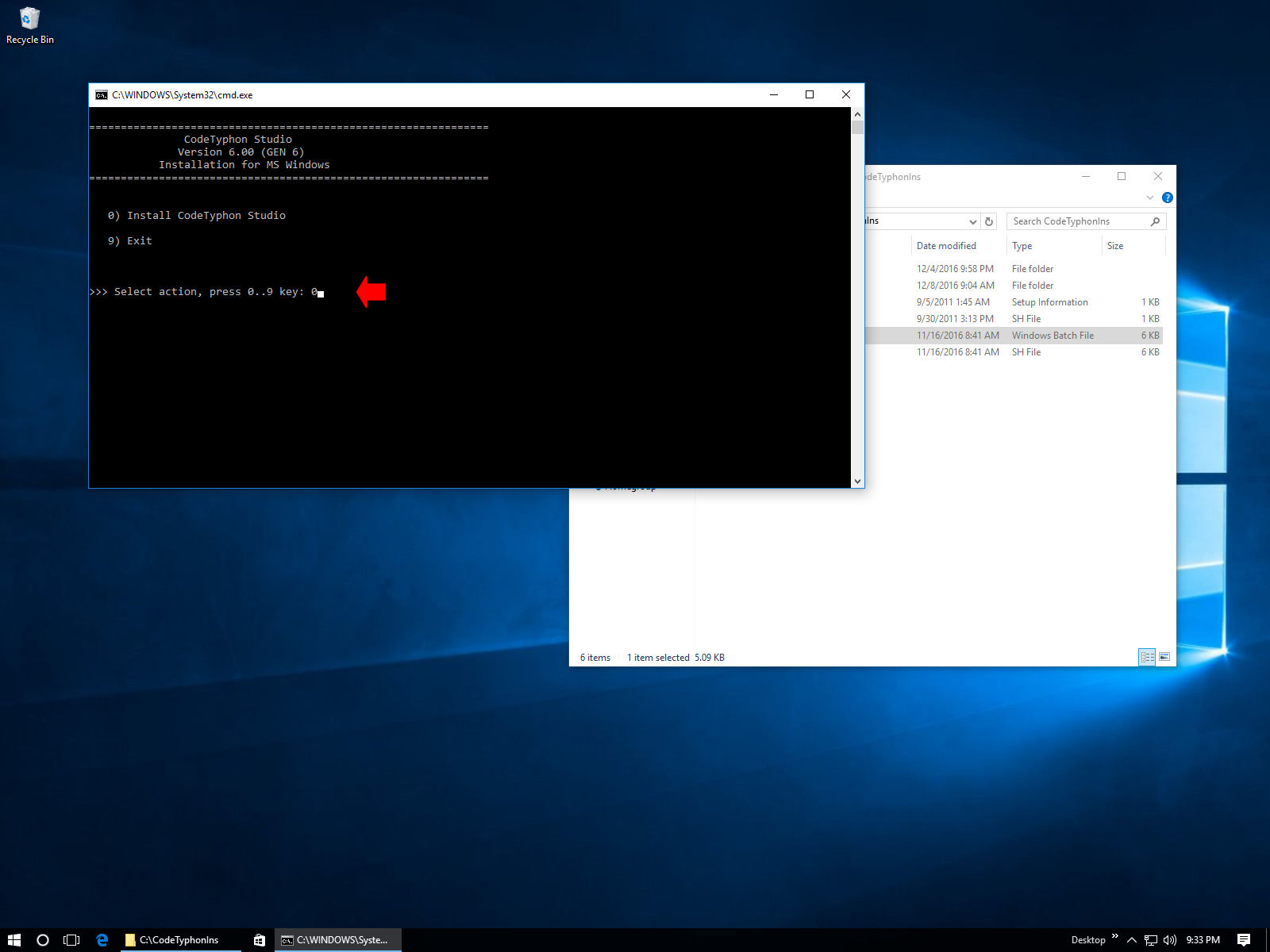Viewport: 1270px width, 952px height.
Task: Open the network status tray icon
Action: [1151, 940]
